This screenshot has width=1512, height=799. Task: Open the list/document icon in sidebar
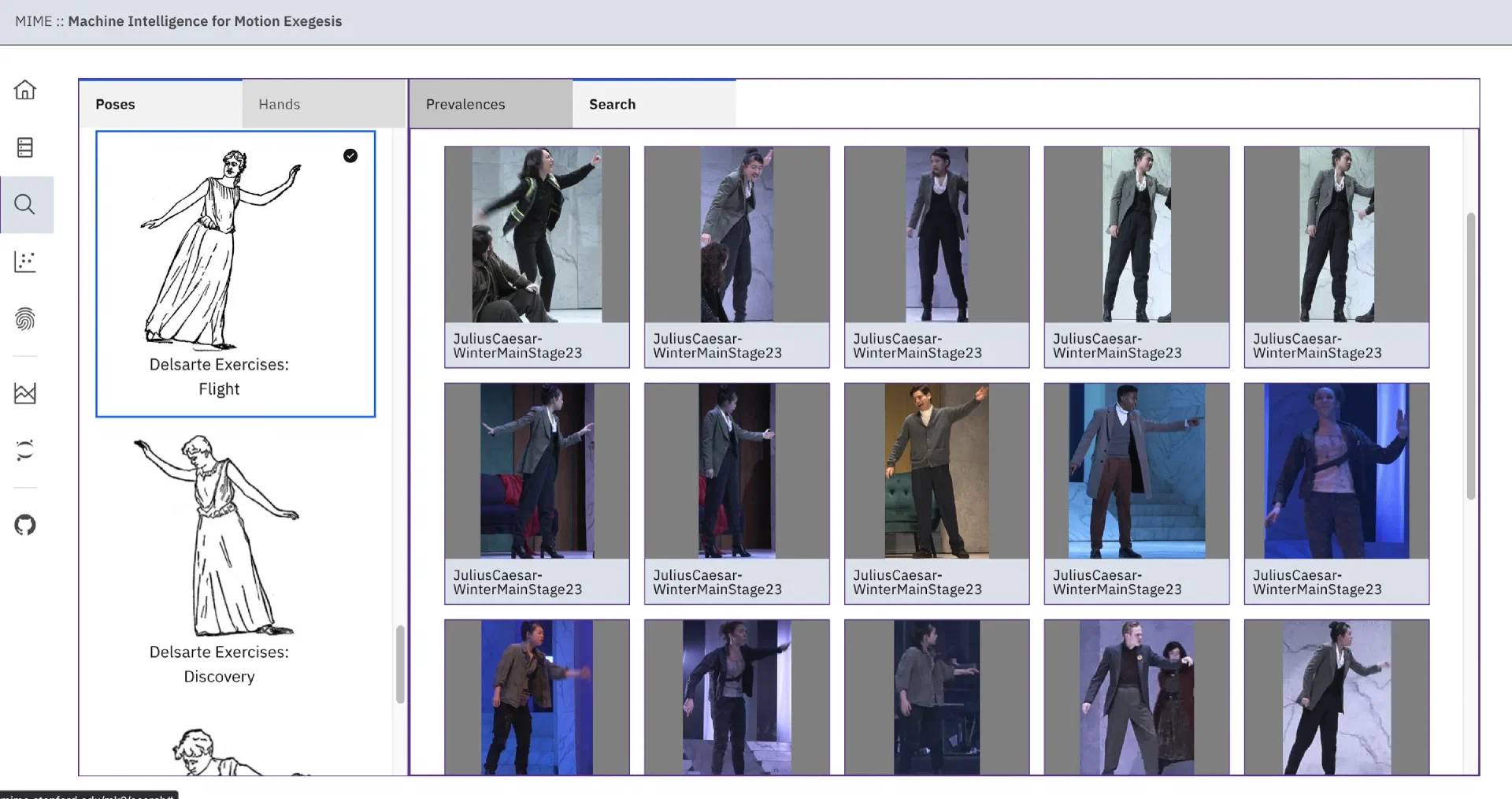click(25, 147)
